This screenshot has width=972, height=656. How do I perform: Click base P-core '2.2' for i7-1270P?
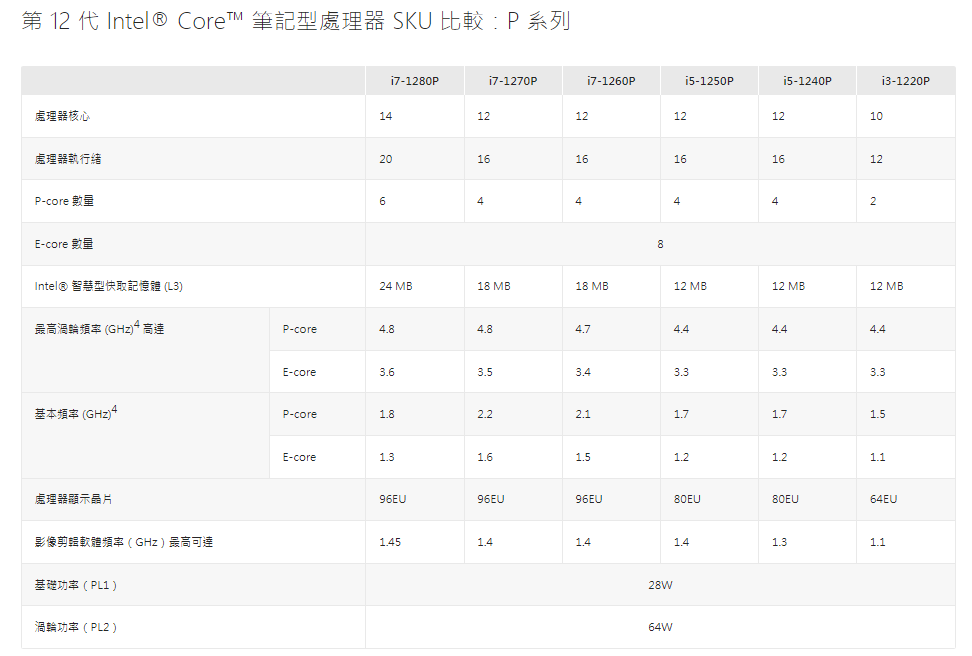pyautogui.click(x=485, y=414)
